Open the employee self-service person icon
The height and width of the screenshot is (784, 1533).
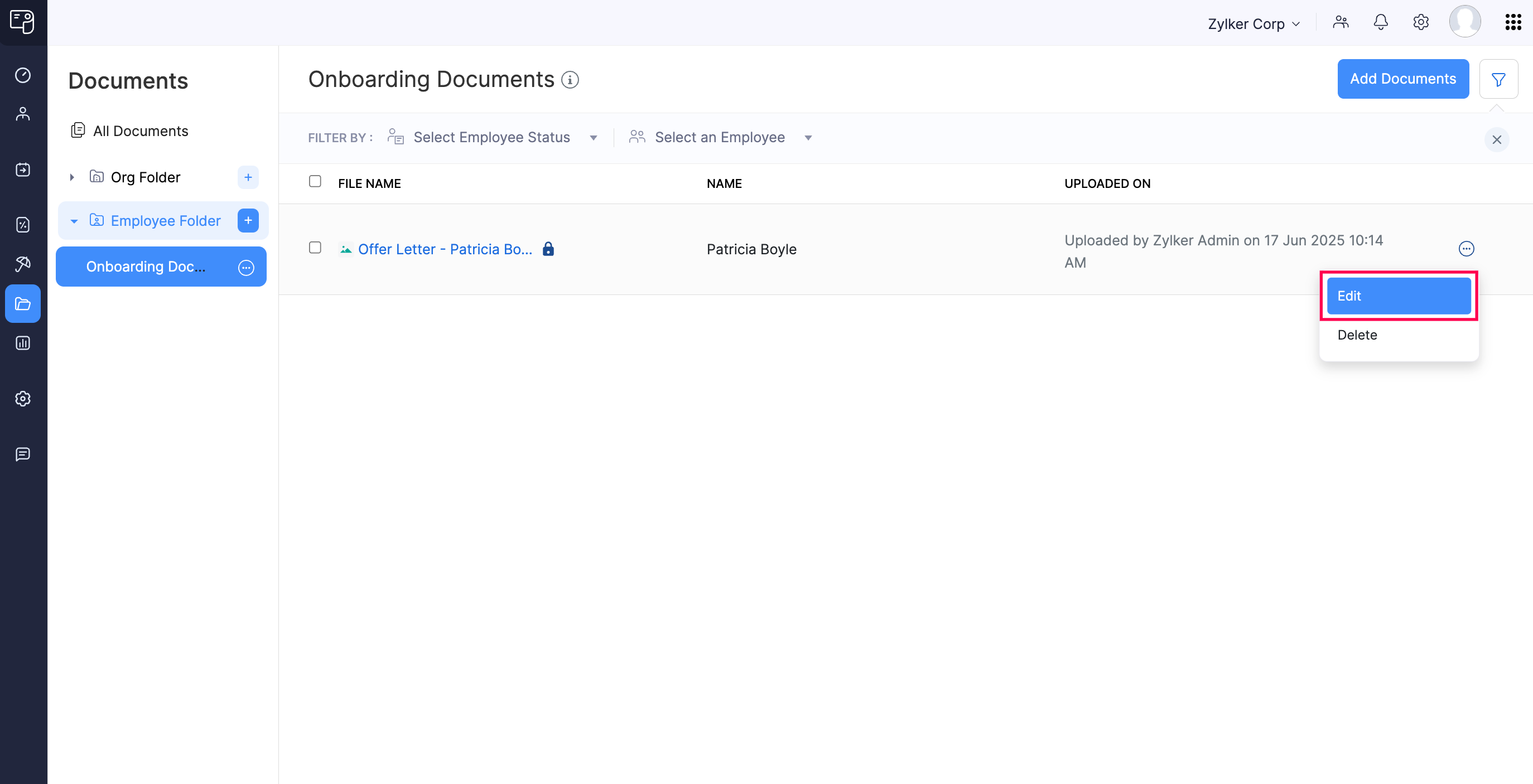click(x=23, y=114)
